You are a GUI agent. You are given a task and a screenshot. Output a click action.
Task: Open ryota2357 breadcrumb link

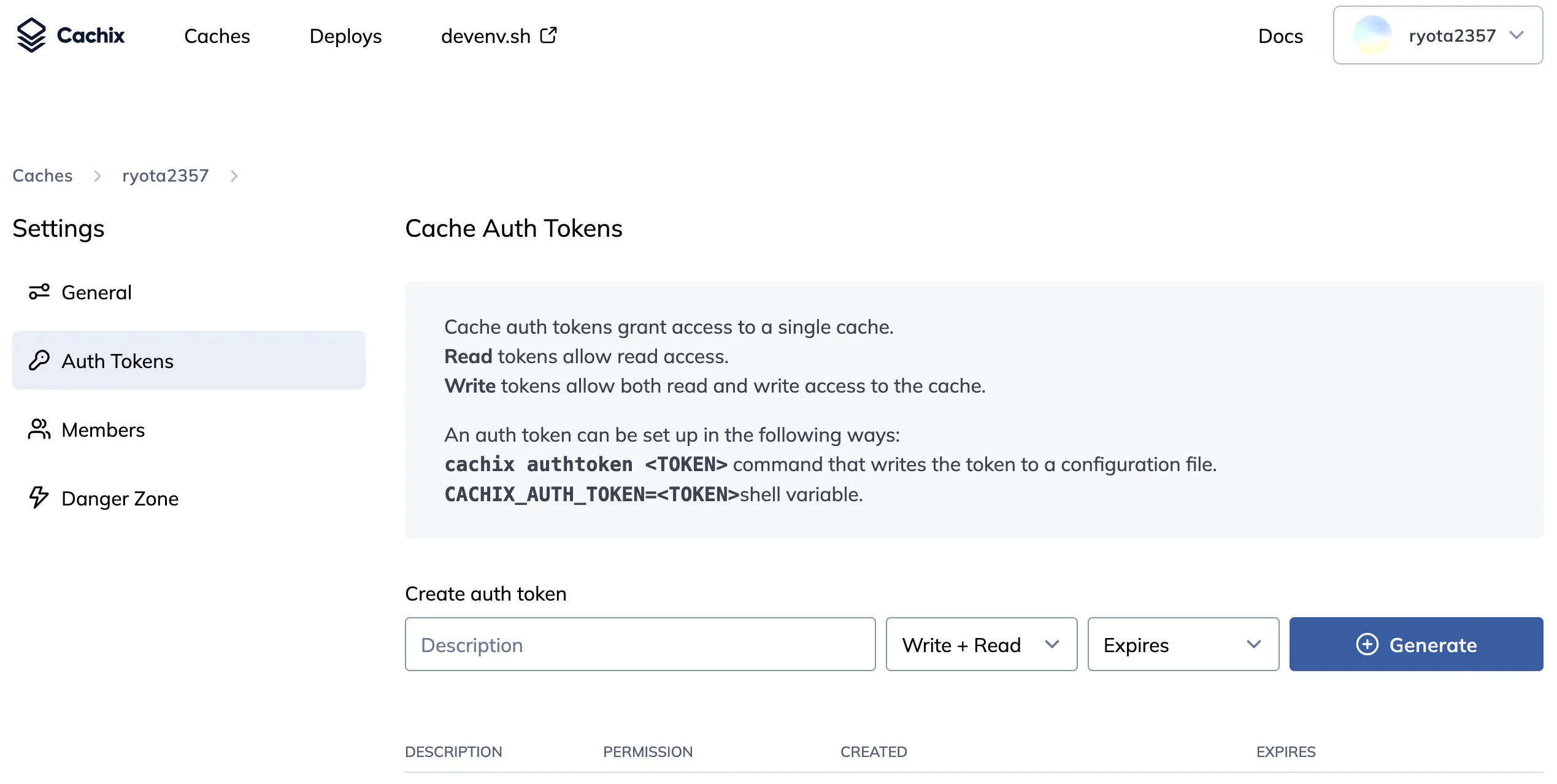164,175
